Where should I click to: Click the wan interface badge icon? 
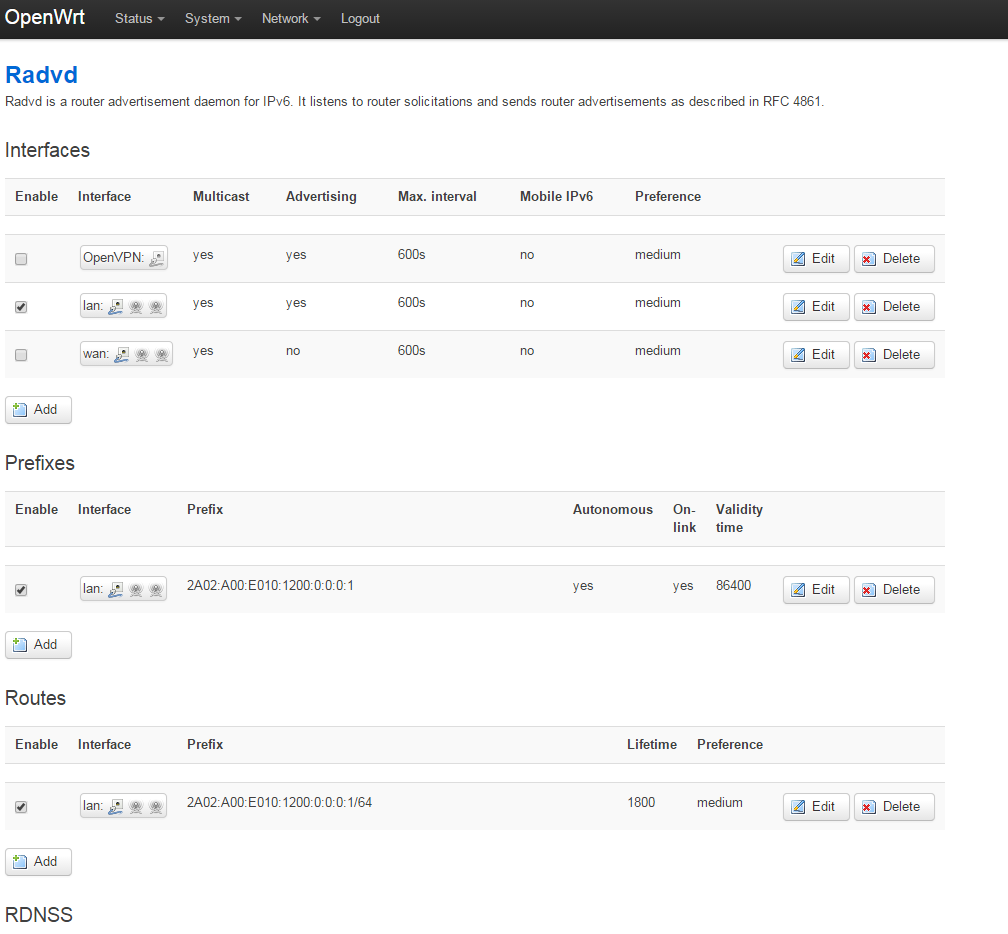(126, 354)
